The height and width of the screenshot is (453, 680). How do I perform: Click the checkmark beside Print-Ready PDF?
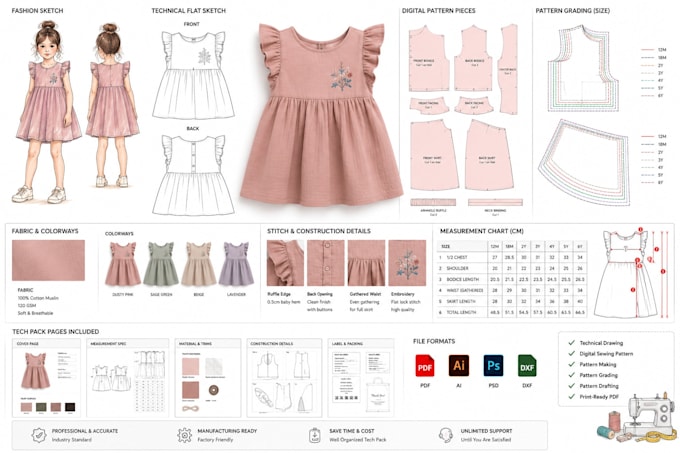click(x=572, y=396)
